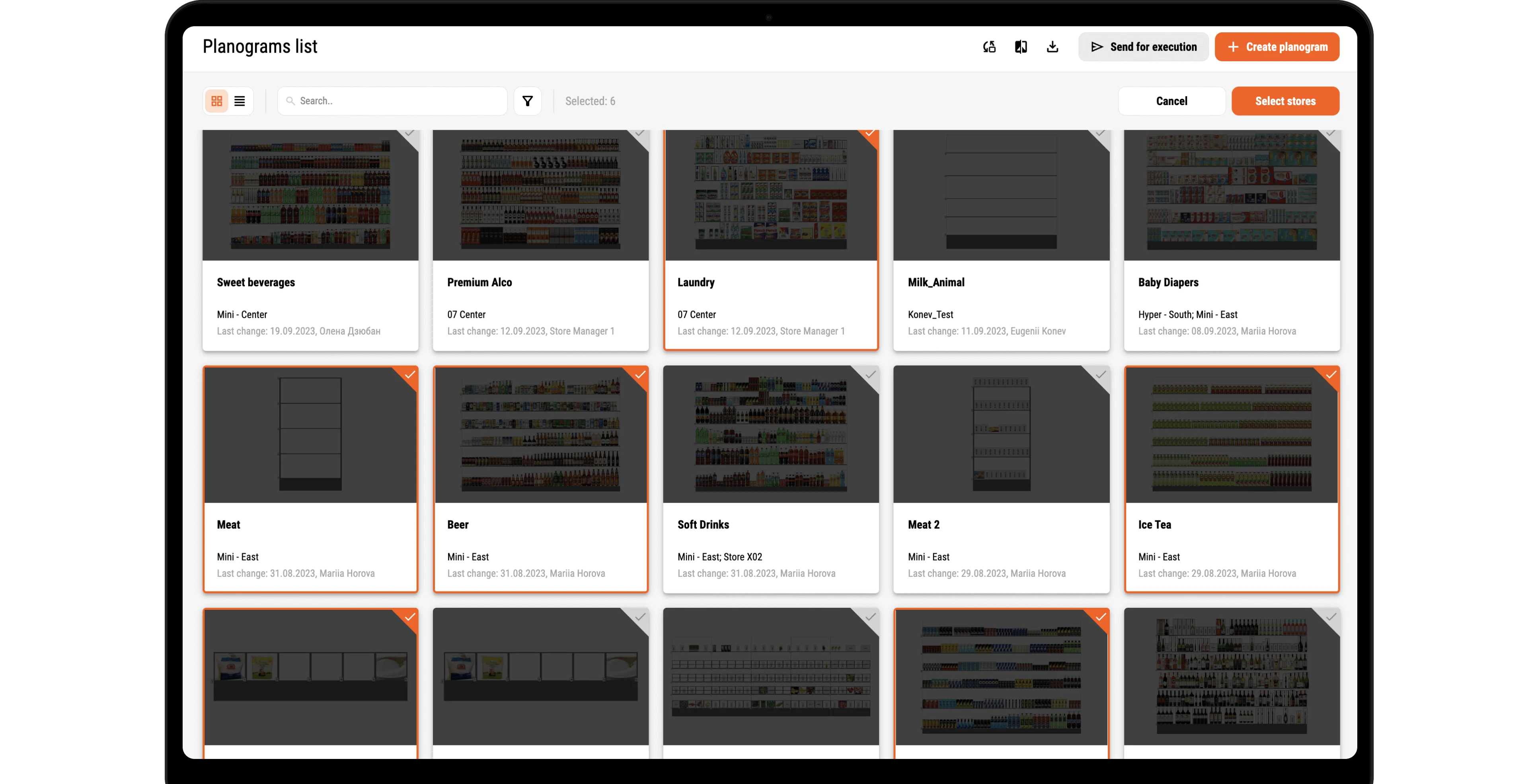The height and width of the screenshot is (784, 1528).
Task: Select the grid view icon
Action: (x=216, y=101)
